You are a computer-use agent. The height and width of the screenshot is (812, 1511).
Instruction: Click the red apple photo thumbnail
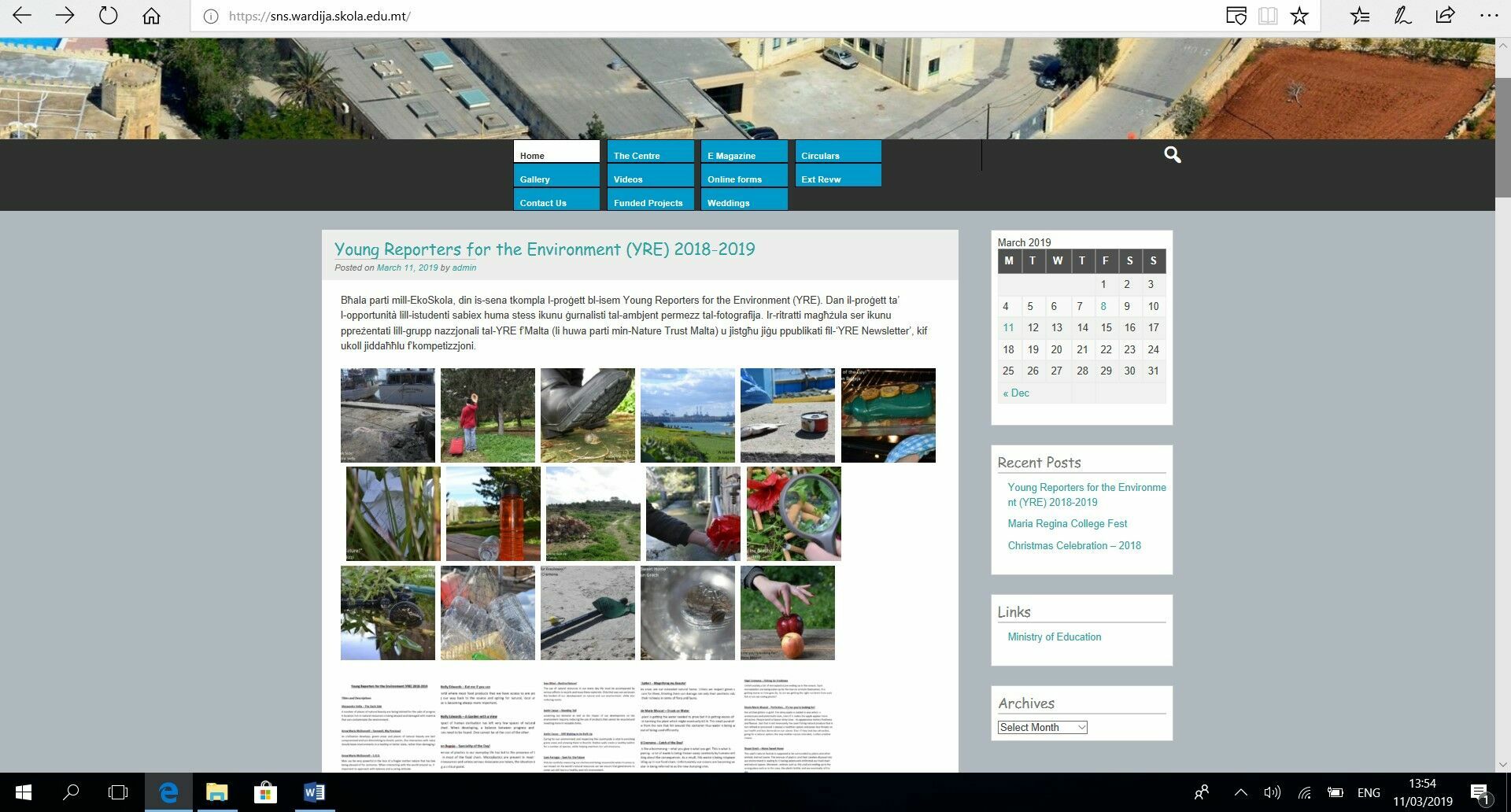tap(787, 613)
